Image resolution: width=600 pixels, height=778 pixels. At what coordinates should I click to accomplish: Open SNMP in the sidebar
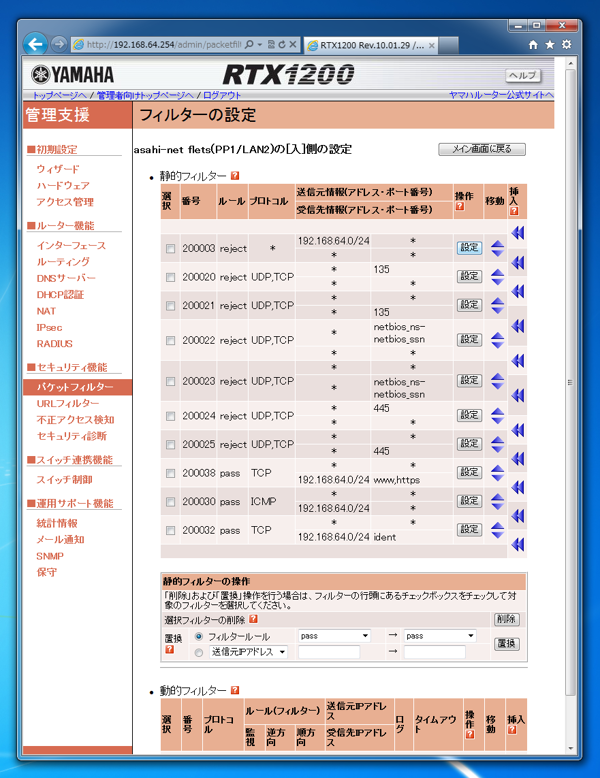(50, 556)
